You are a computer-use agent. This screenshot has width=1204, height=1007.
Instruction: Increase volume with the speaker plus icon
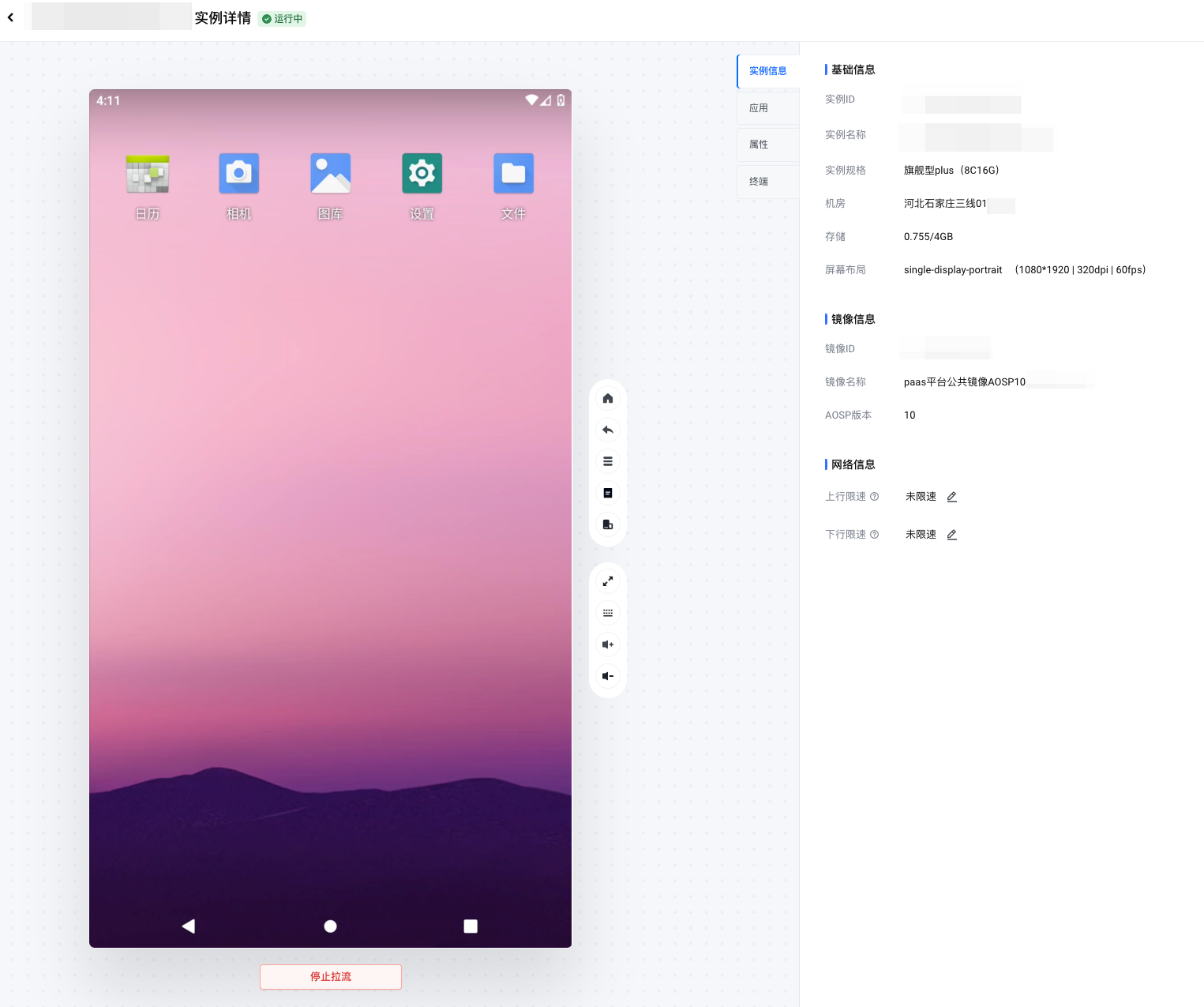pyautogui.click(x=608, y=644)
